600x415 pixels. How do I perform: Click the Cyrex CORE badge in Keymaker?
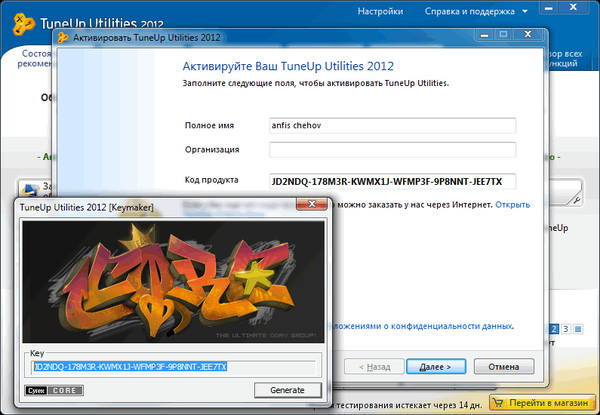click(54, 391)
